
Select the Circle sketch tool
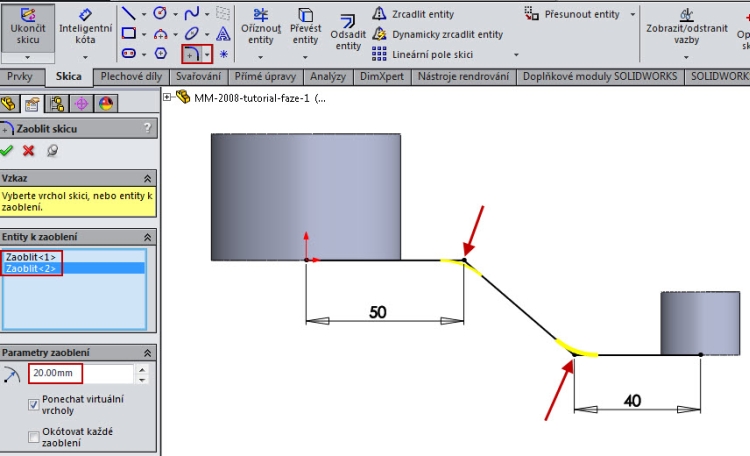pyautogui.click(x=160, y=13)
